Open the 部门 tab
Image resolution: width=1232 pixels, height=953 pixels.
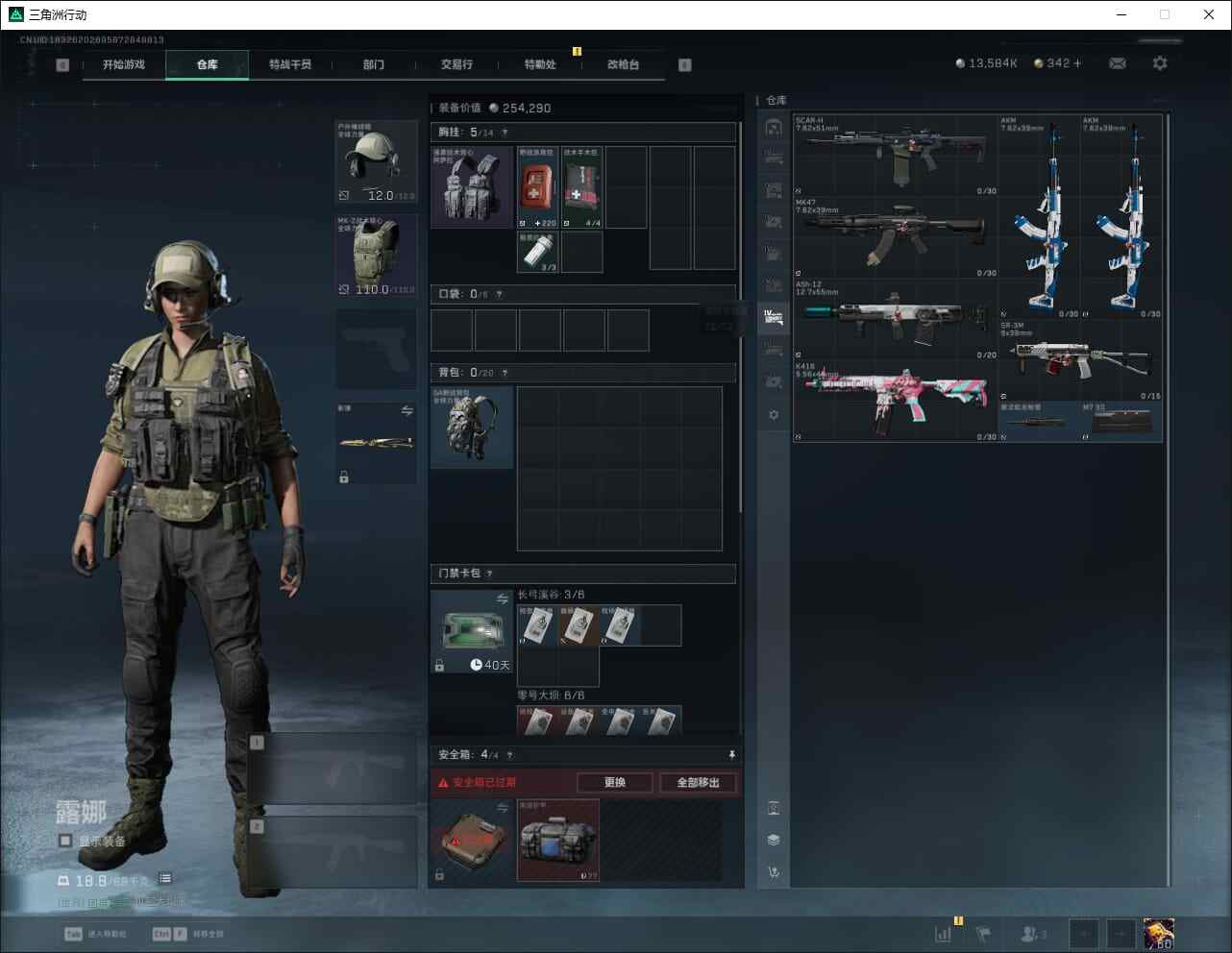374,64
